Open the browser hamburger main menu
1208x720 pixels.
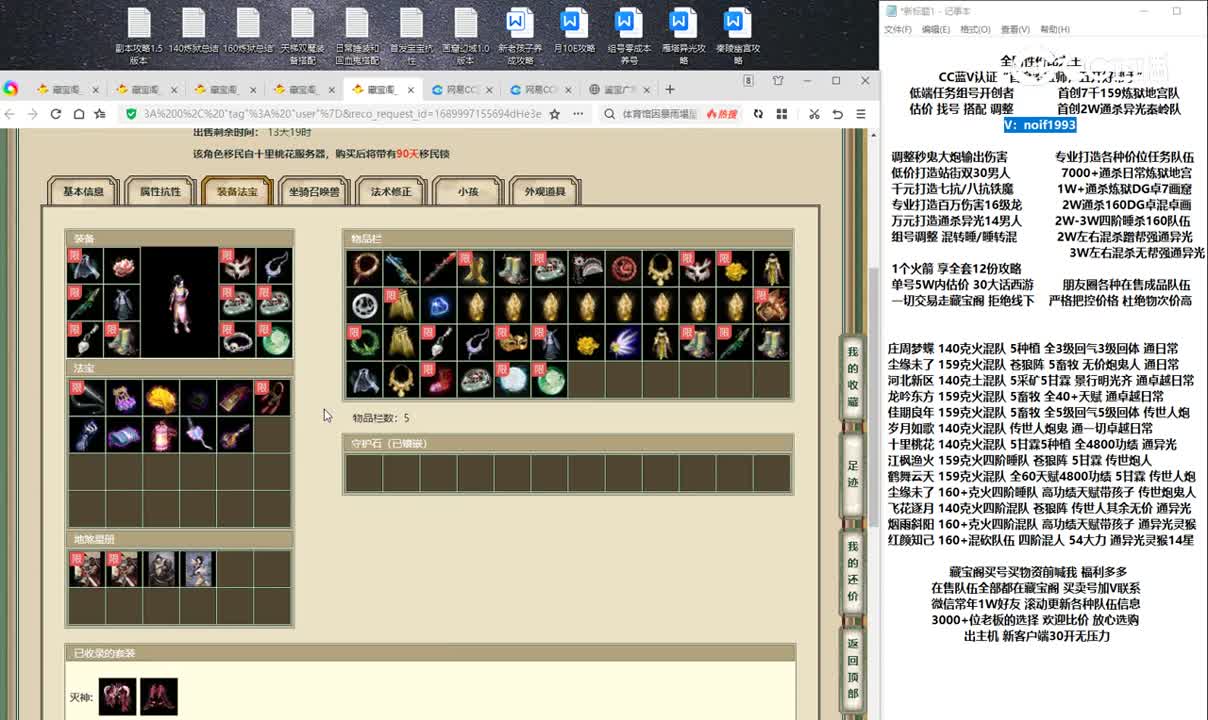pos(861,114)
